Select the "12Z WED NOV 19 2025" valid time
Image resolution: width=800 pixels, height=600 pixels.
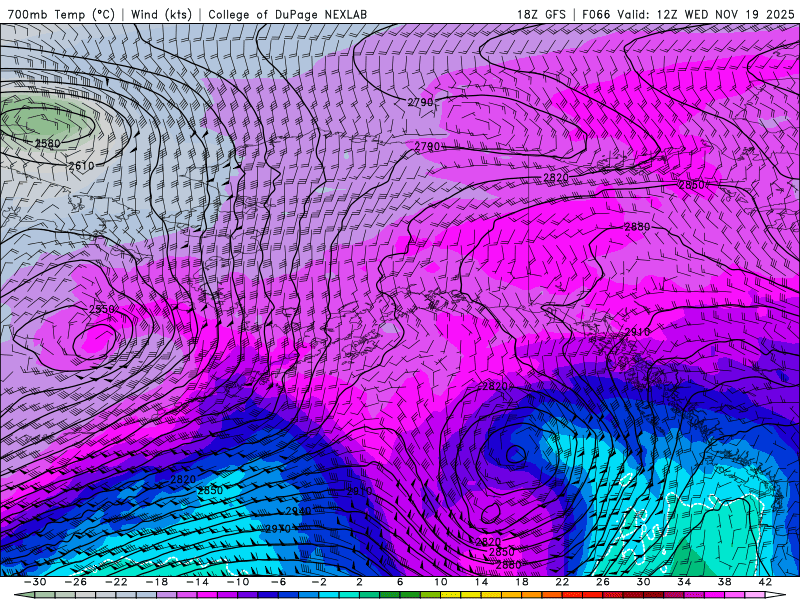point(726,14)
